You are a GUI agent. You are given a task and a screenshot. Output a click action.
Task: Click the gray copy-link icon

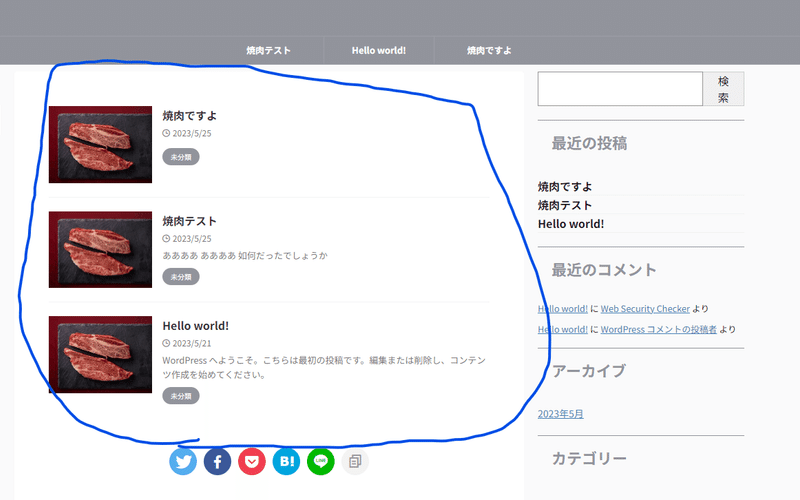[355, 461]
